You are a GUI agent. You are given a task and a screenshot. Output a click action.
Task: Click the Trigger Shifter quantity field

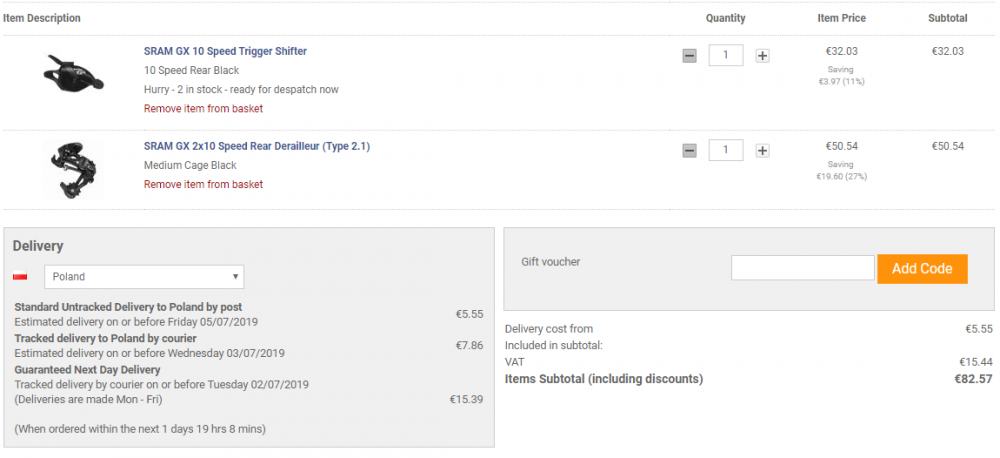725,55
